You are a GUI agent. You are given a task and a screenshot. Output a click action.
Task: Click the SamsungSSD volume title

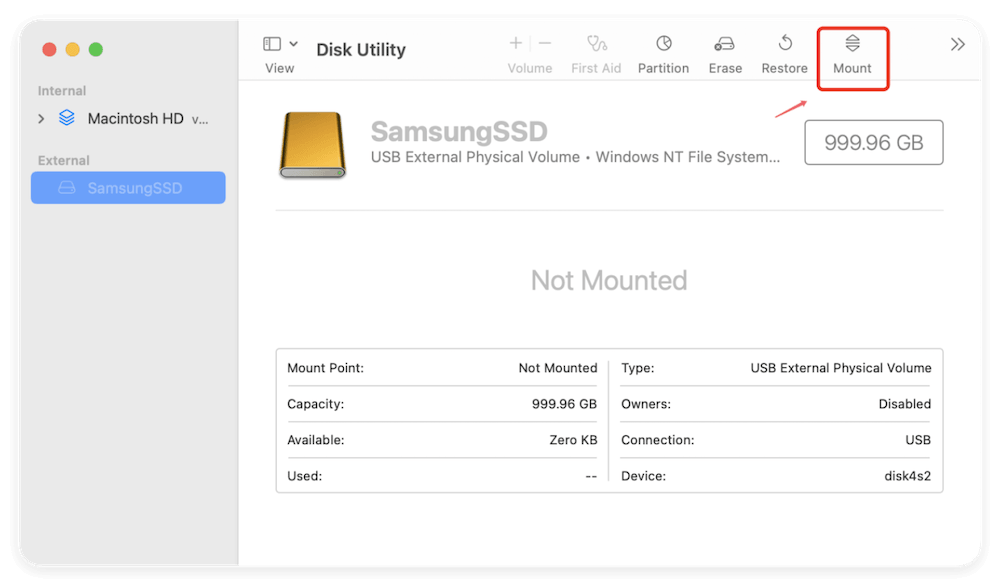click(x=459, y=131)
